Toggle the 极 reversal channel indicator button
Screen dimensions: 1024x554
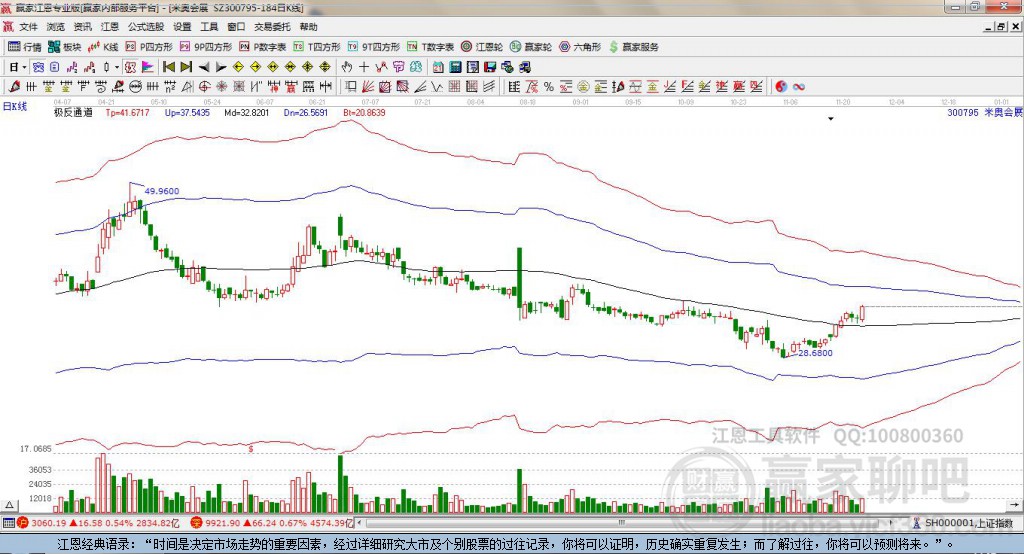point(130,67)
